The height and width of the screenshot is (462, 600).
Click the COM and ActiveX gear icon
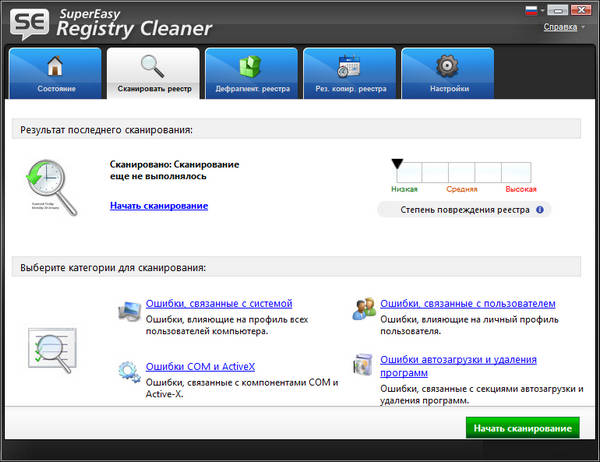(x=128, y=371)
